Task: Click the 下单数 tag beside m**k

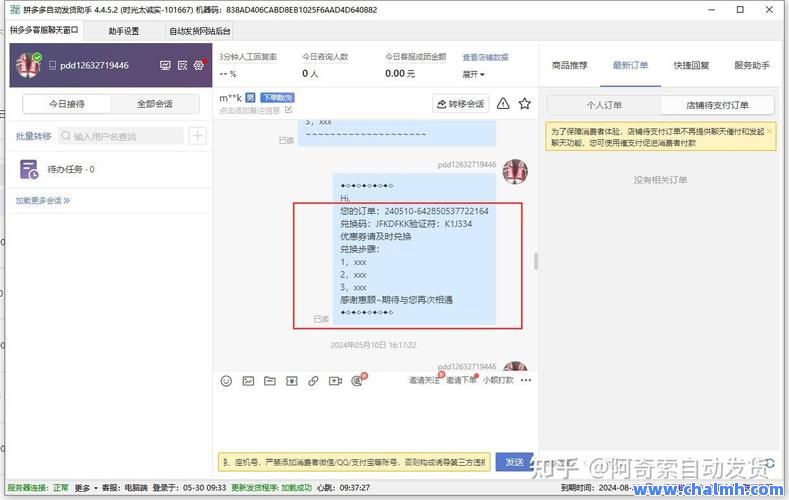Action: [277, 98]
